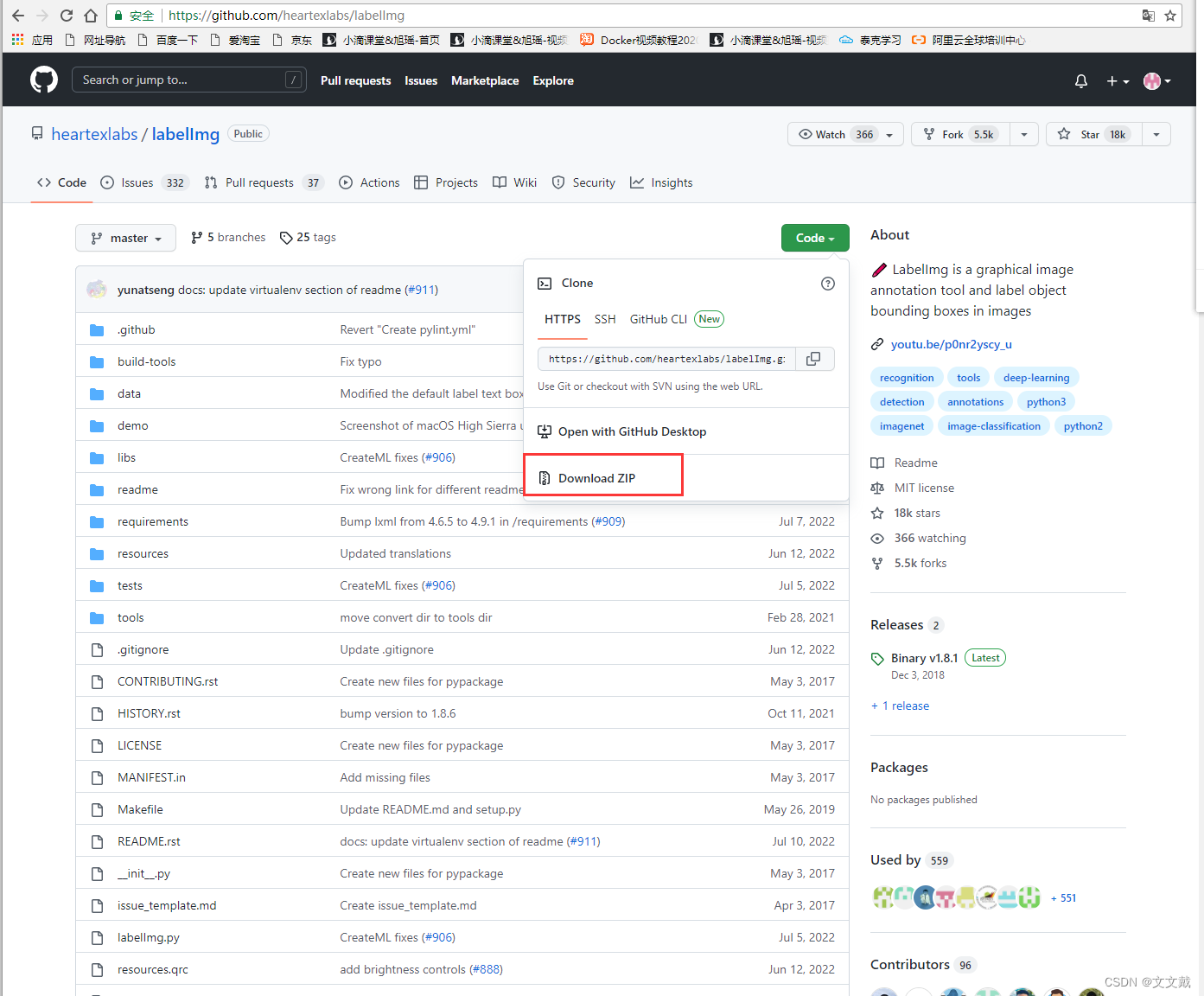
Task: Switch to the Pull requests repo tab
Action: [x=264, y=182]
